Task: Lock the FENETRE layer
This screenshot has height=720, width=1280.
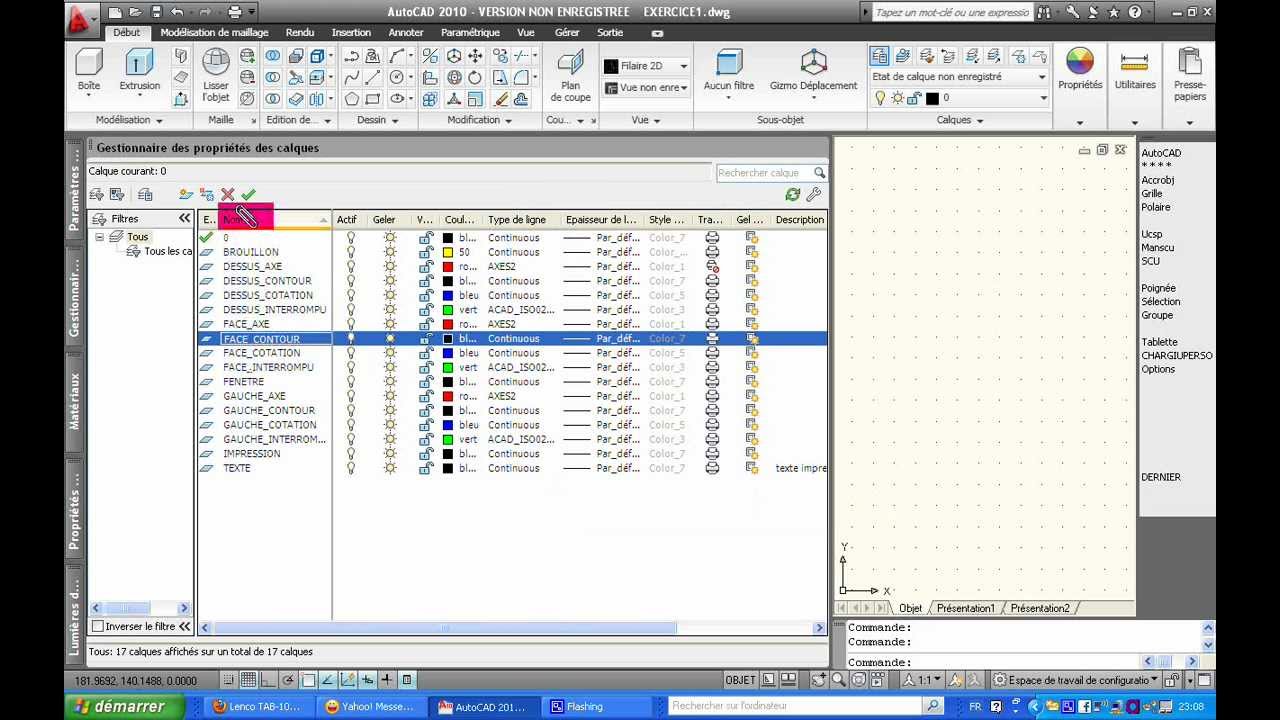Action: 426,382
